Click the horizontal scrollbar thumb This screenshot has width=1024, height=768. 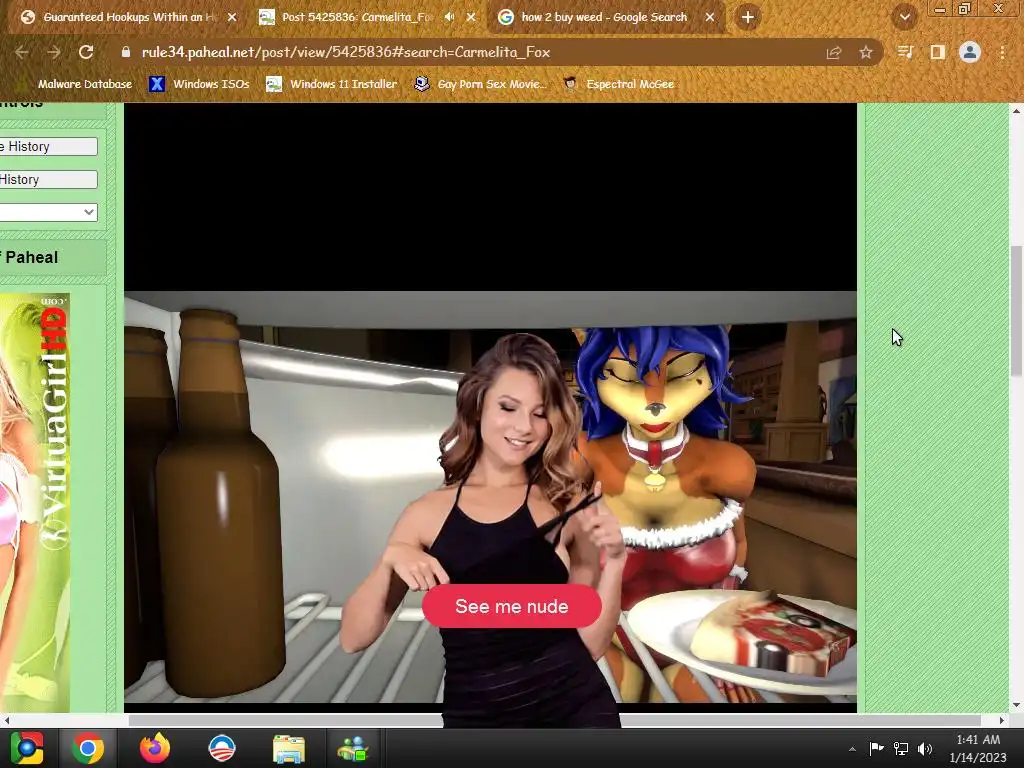tap(554, 720)
